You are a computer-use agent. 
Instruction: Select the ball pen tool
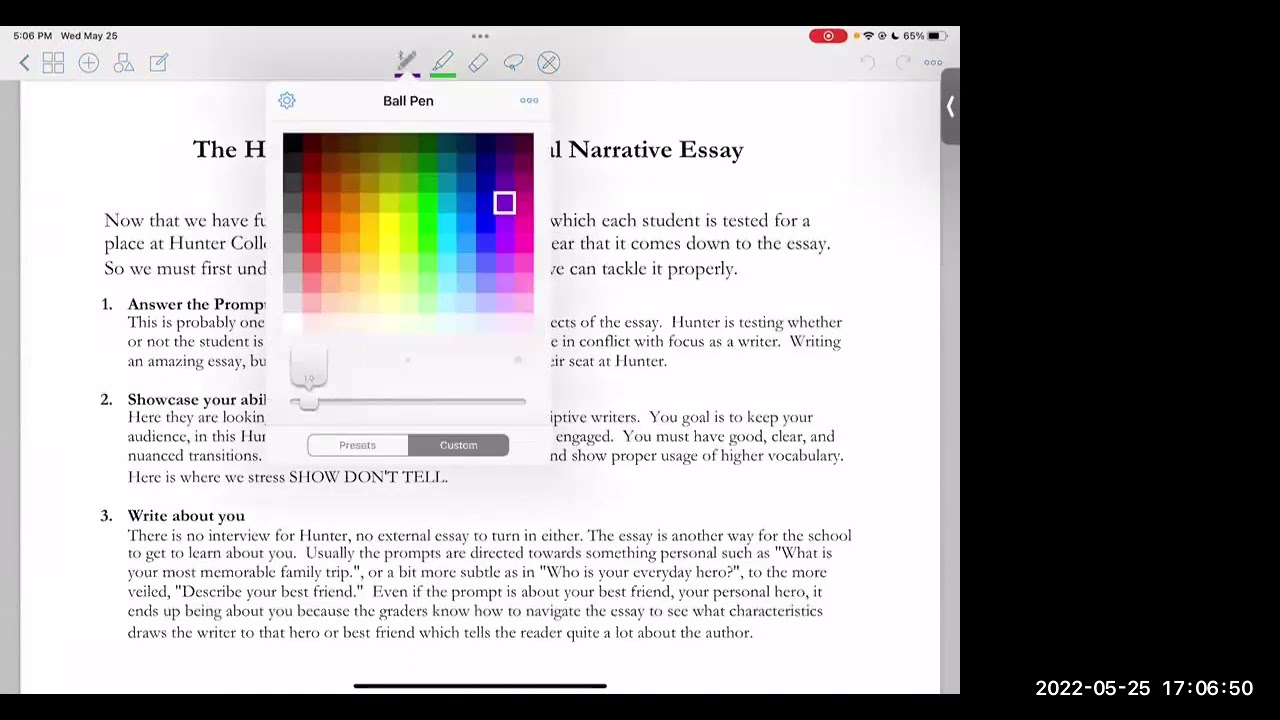407,63
